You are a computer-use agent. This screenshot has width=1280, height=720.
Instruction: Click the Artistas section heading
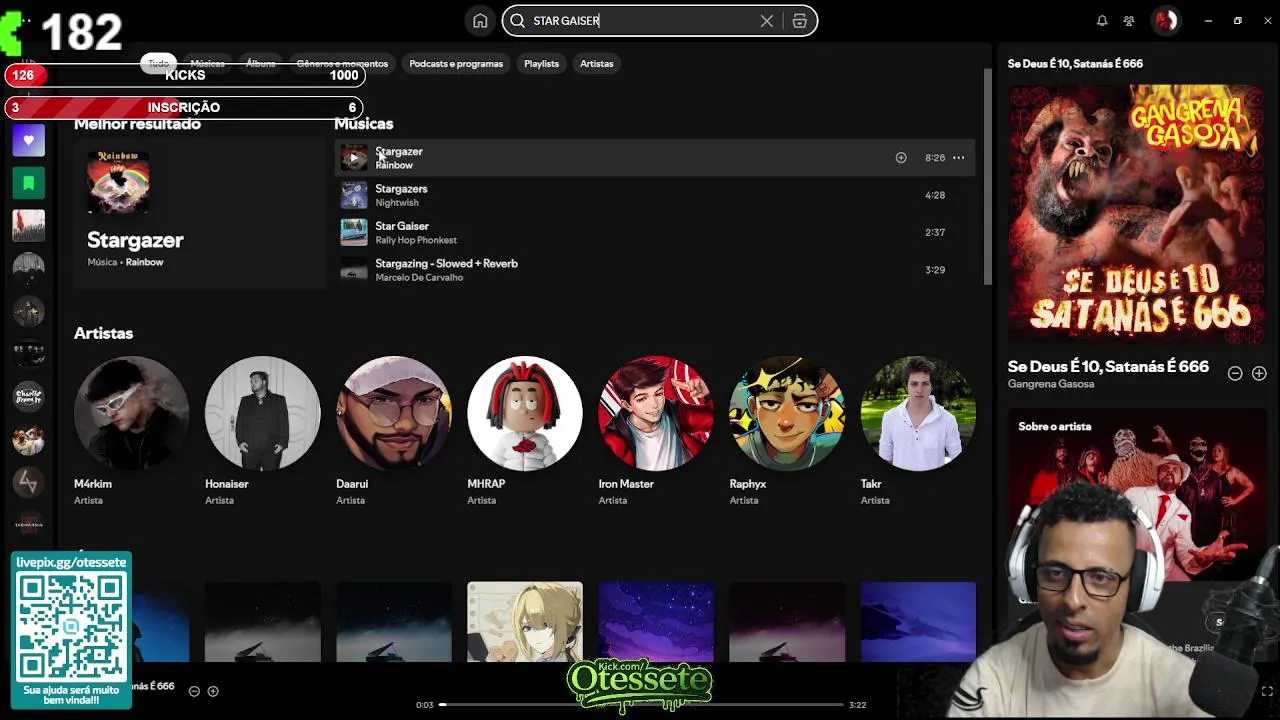point(103,333)
